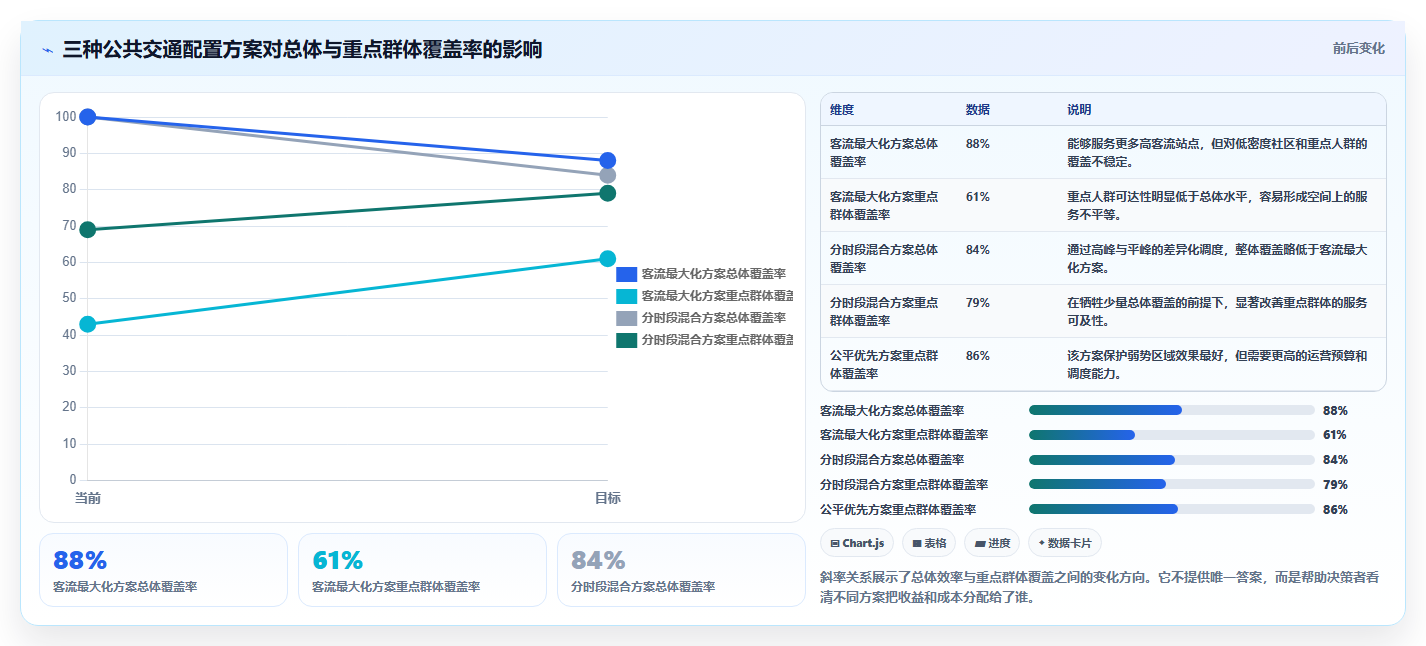The width and height of the screenshot is (1426, 646).
Task: Open the 88% data card
Action: (163, 570)
